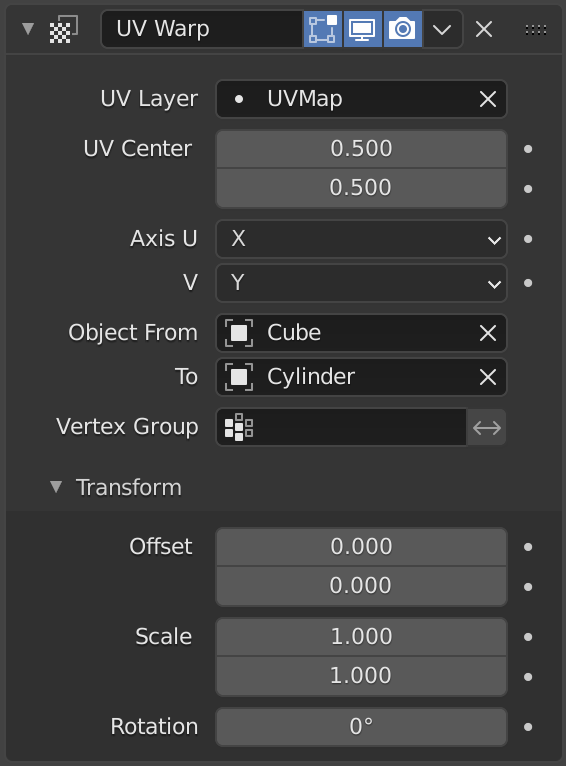566x766 pixels.
Task: Toggle render visibility camera icon
Action: click(x=402, y=29)
